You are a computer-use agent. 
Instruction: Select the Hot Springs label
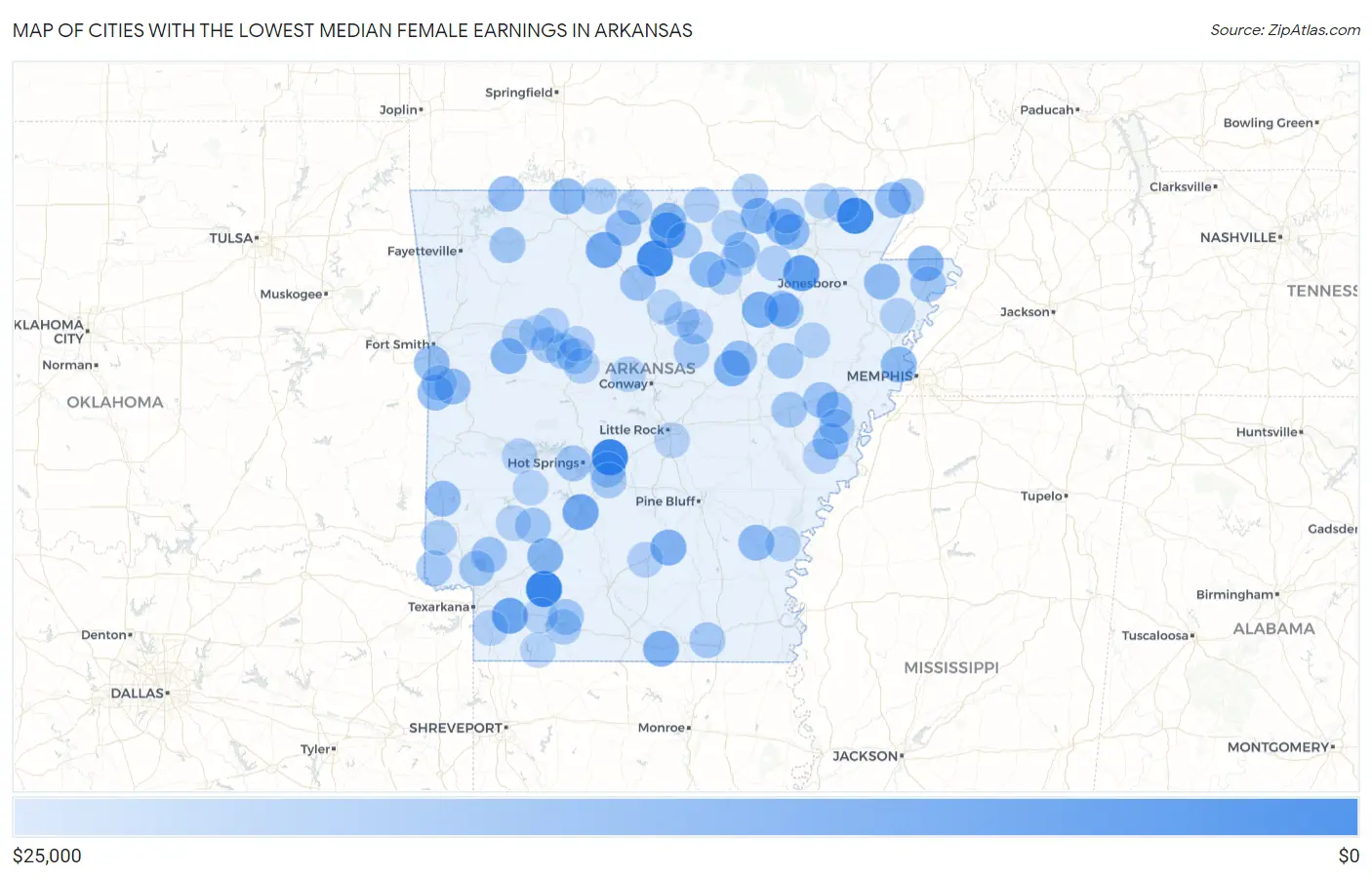(x=543, y=463)
